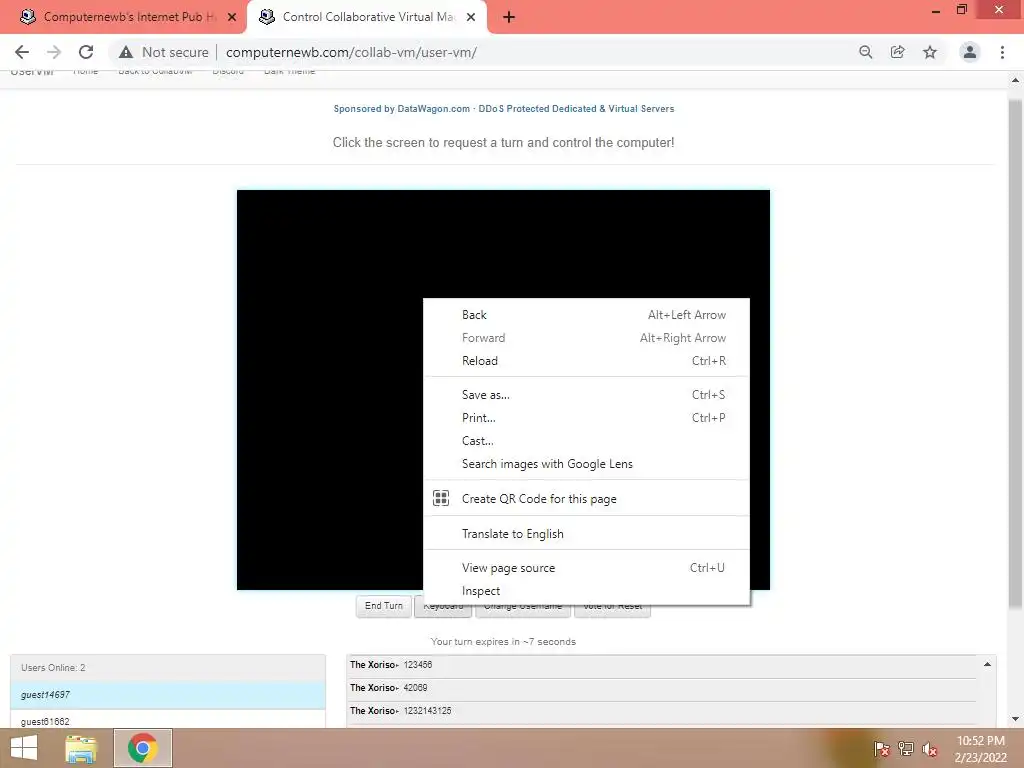Click the browser forward arrow

pyautogui.click(x=54, y=52)
